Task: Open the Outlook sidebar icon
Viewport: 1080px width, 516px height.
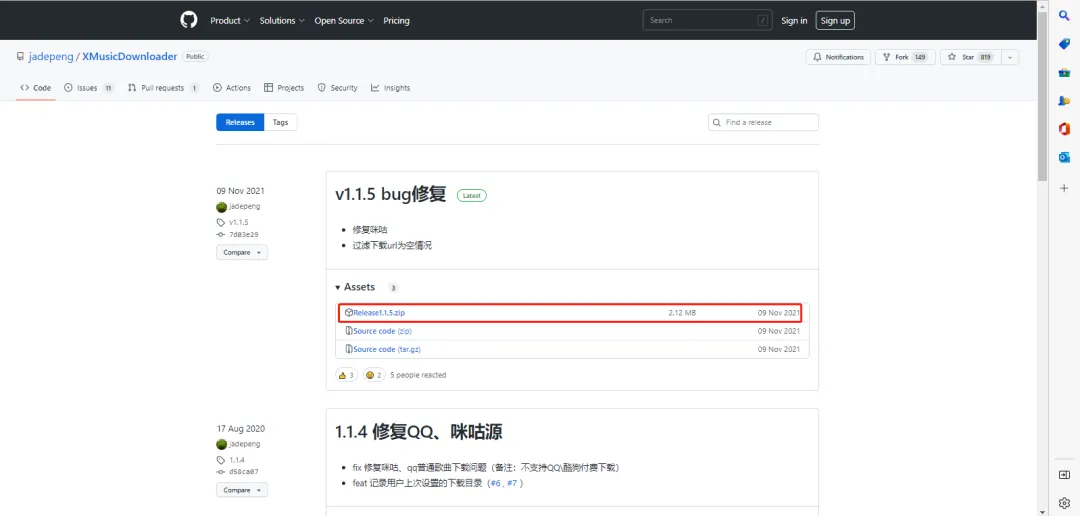Action: (x=1064, y=157)
